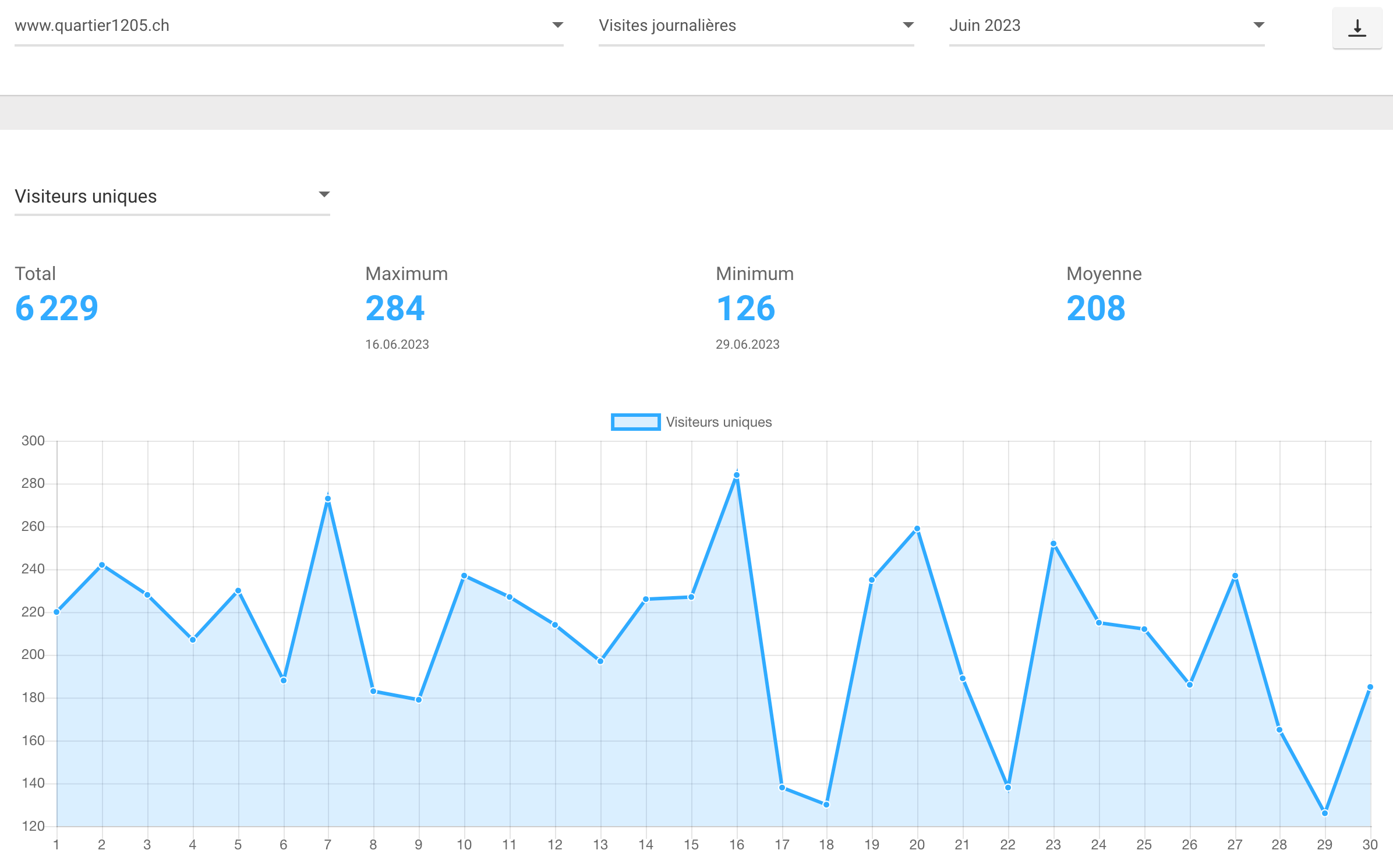Click the data point for day 27
Image resolution: width=1393 pixels, height=868 pixels.
pos(1235,576)
